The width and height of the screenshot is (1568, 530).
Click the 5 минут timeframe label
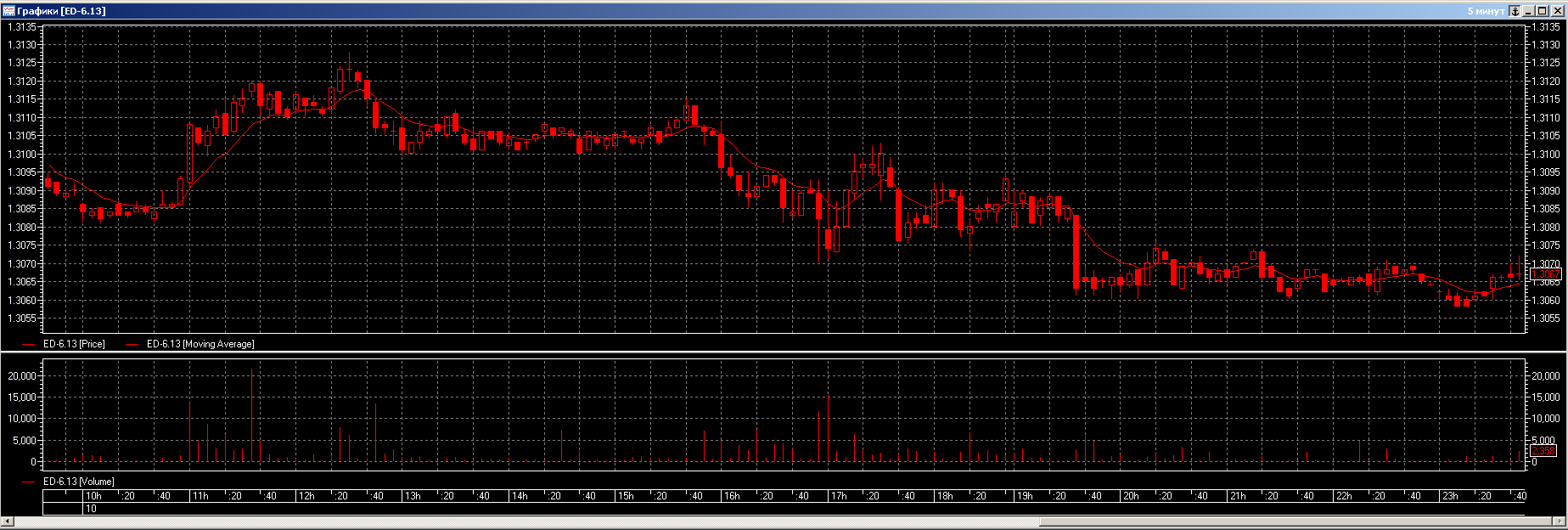pyautogui.click(x=1486, y=11)
